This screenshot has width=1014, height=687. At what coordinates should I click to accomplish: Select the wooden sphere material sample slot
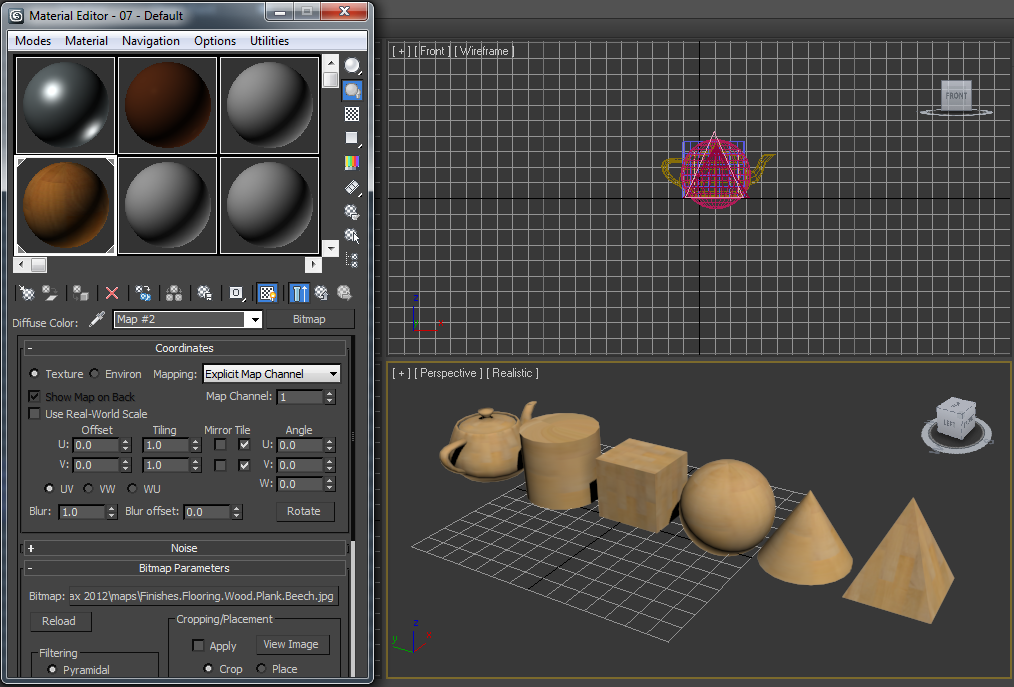tap(65, 205)
